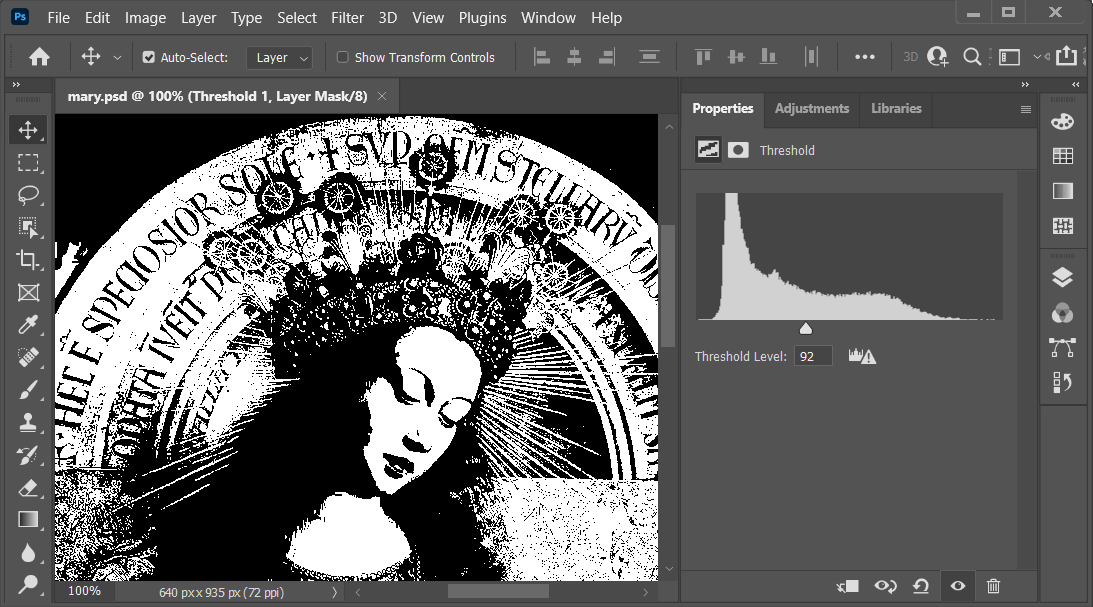Select the Brush tool
The height and width of the screenshot is (607, 1093).
click(28, 390)
